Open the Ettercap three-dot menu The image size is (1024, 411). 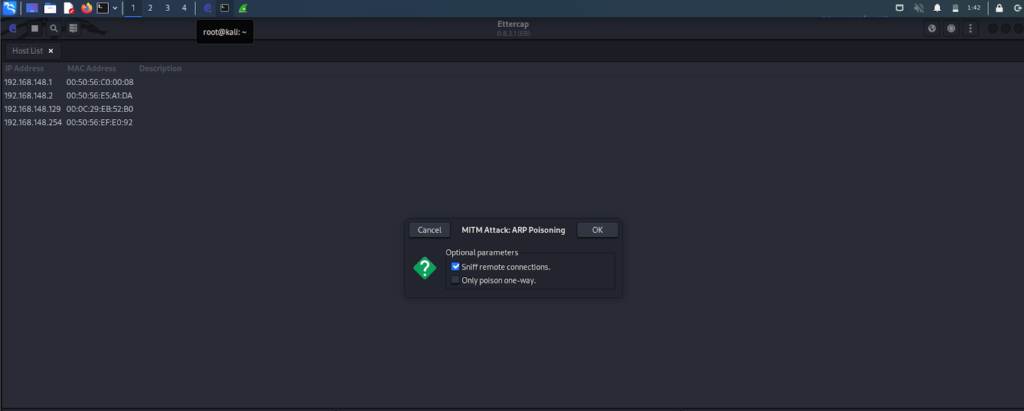[969, 28]
